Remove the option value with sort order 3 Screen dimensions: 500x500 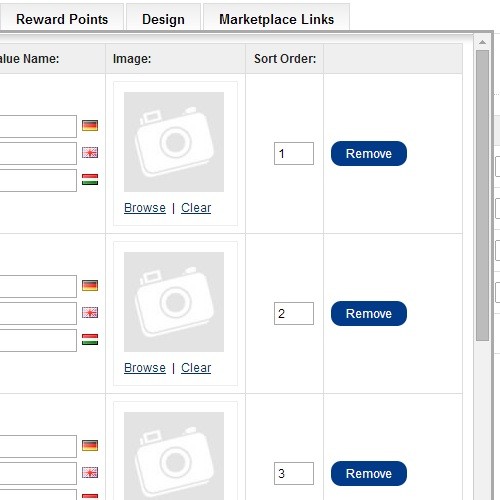tap(369, 474)
